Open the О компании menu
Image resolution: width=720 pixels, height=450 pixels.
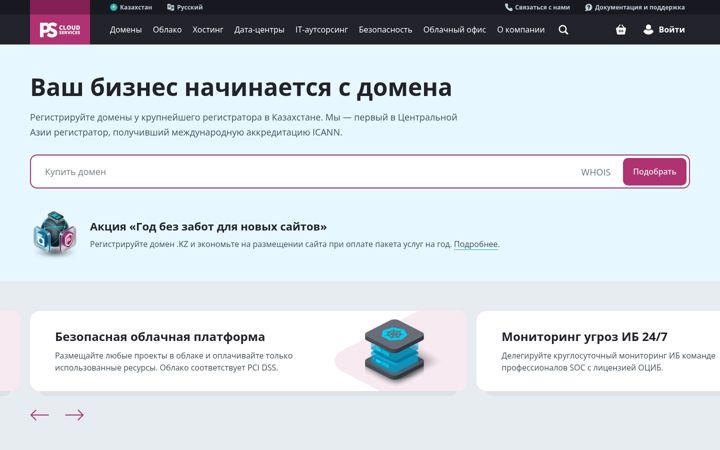tap(521, 30)
